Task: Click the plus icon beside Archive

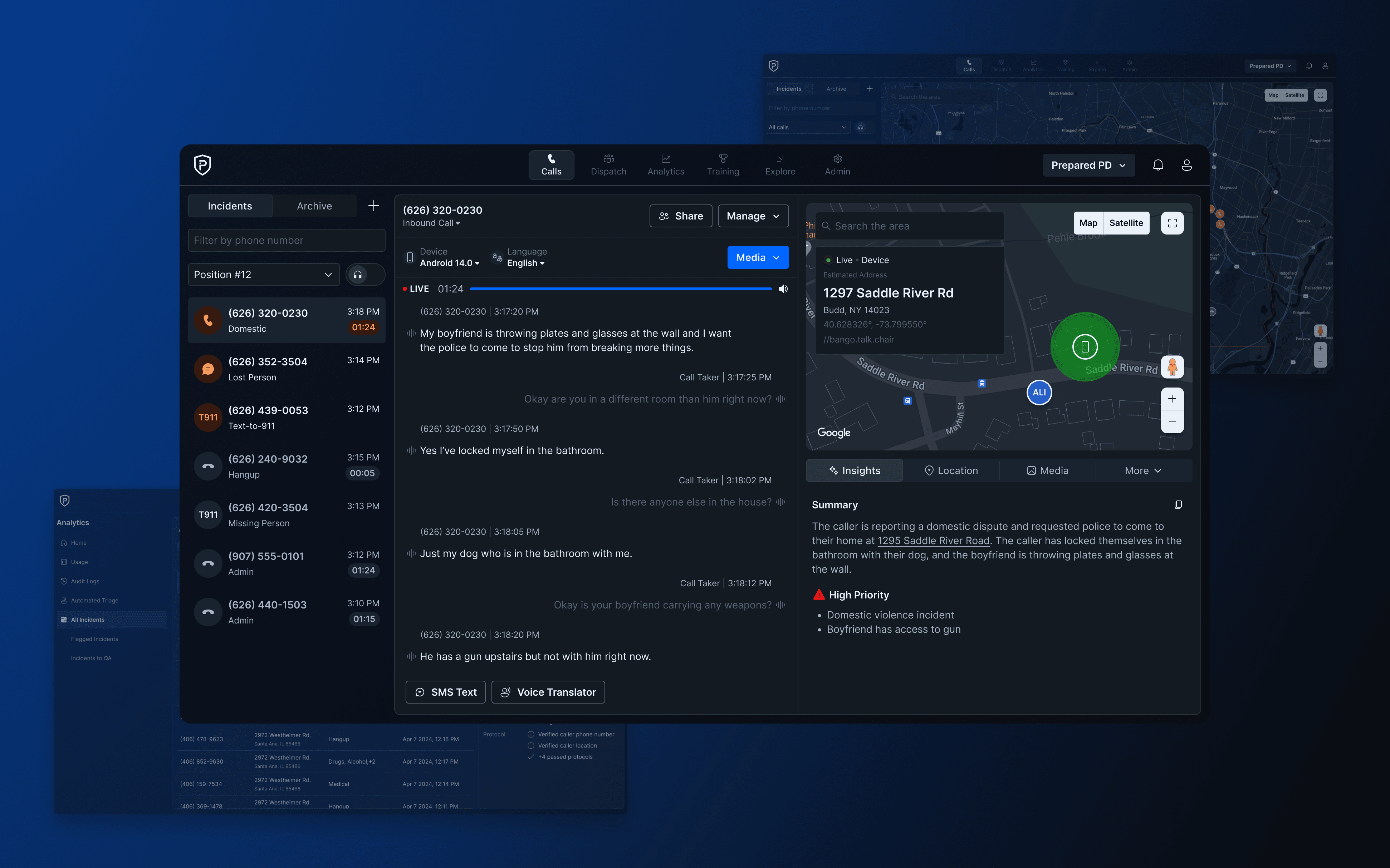Action: (x=373, y=206)
